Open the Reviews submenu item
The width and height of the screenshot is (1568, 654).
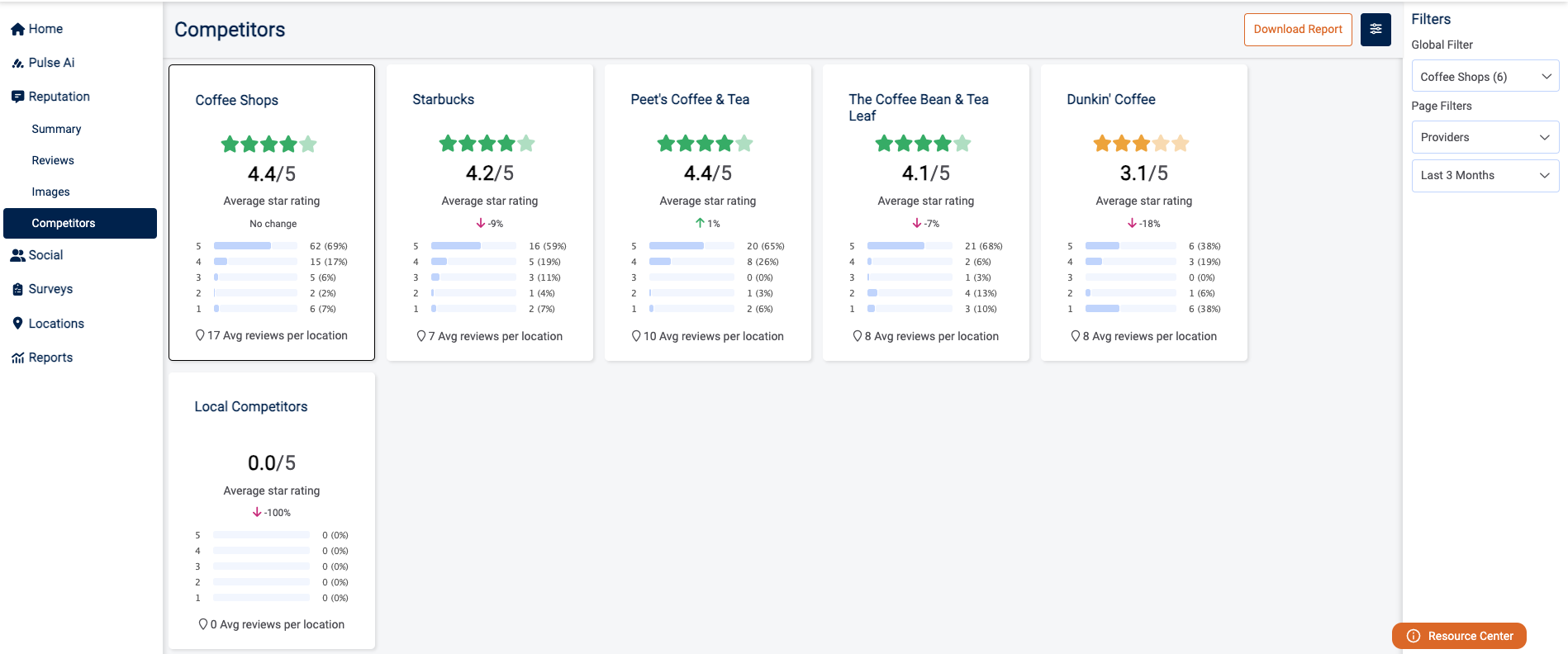coord(53,160)
